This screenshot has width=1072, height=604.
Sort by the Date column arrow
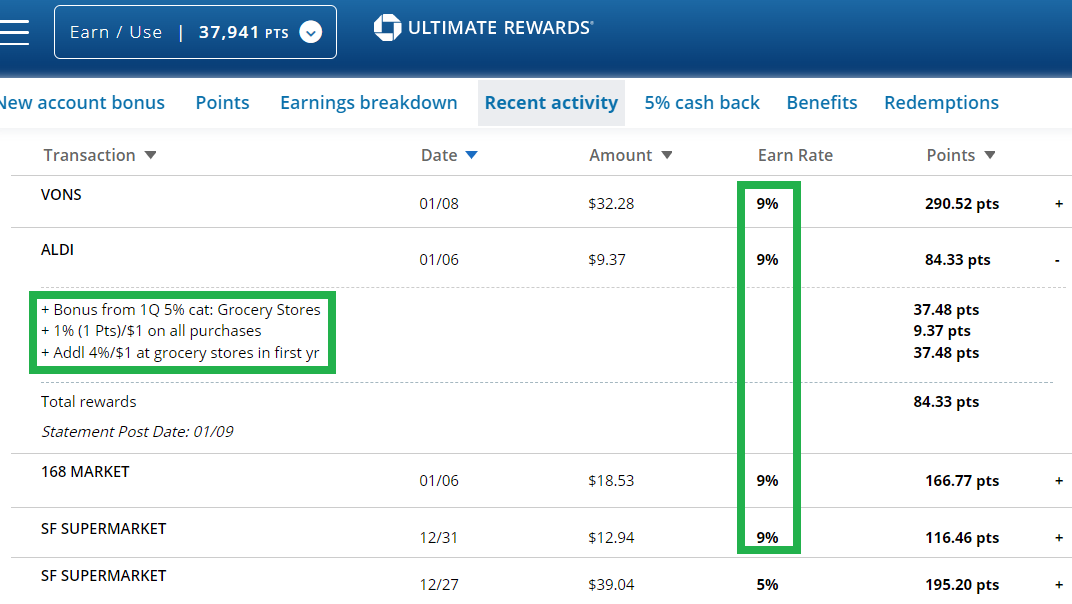click(471, 155)
